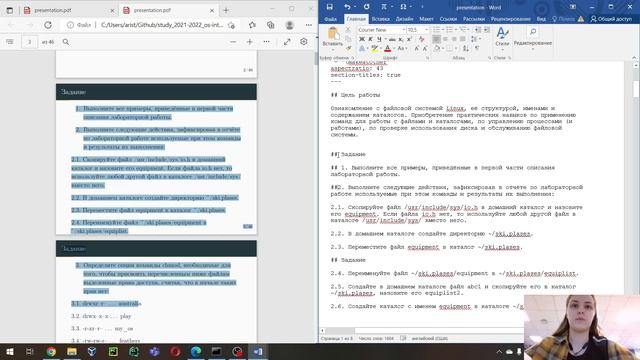
Task: Click text highlight color yellow swatch
Action: click(x=374, y=49)
